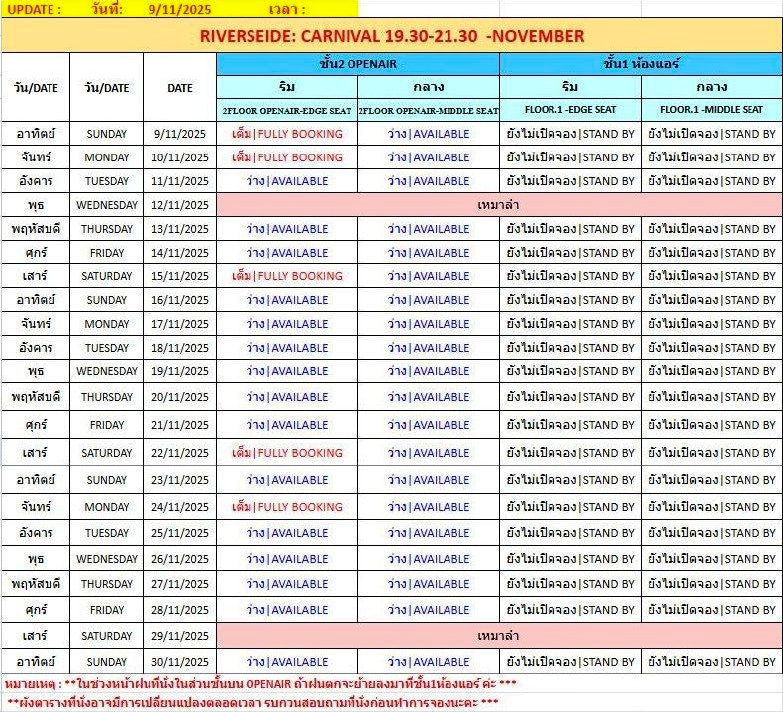This screenshot has height=712, width=783.
Task: Select the edge-seat AVAILABLE cell for 11/11/2025
Action: [x=287, y=181]
